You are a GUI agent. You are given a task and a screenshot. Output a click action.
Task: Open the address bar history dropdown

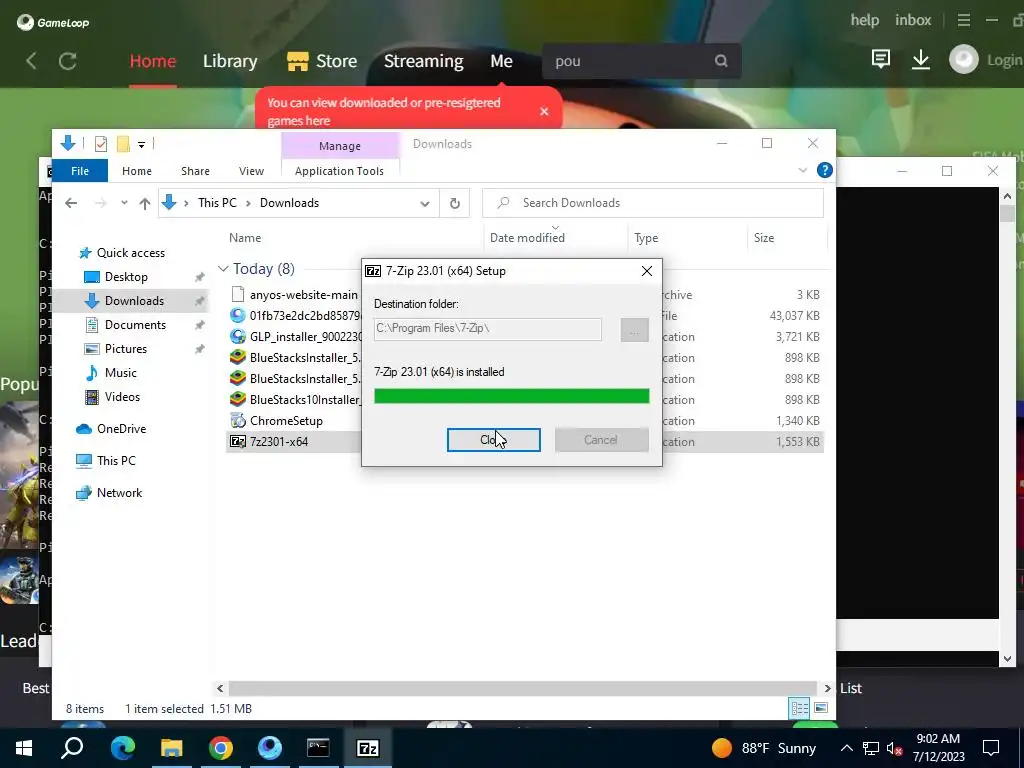coord(424,203)
